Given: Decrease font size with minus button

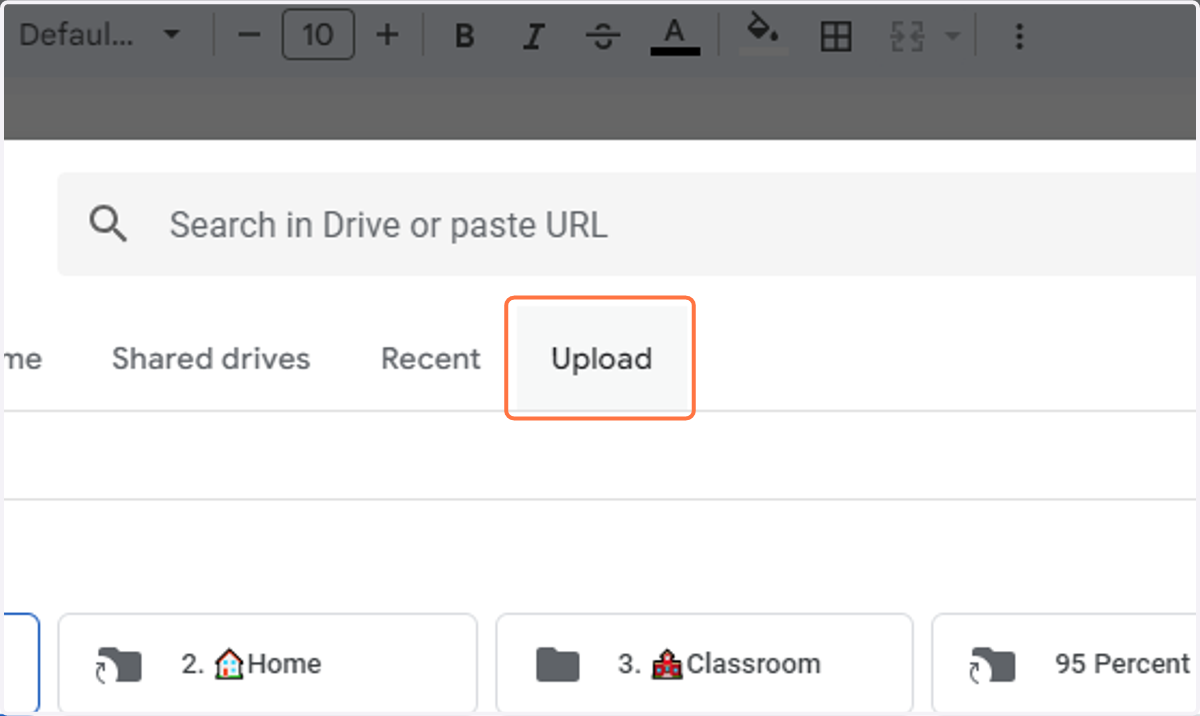Looking at the screenshot, I should tap(250, 36).
